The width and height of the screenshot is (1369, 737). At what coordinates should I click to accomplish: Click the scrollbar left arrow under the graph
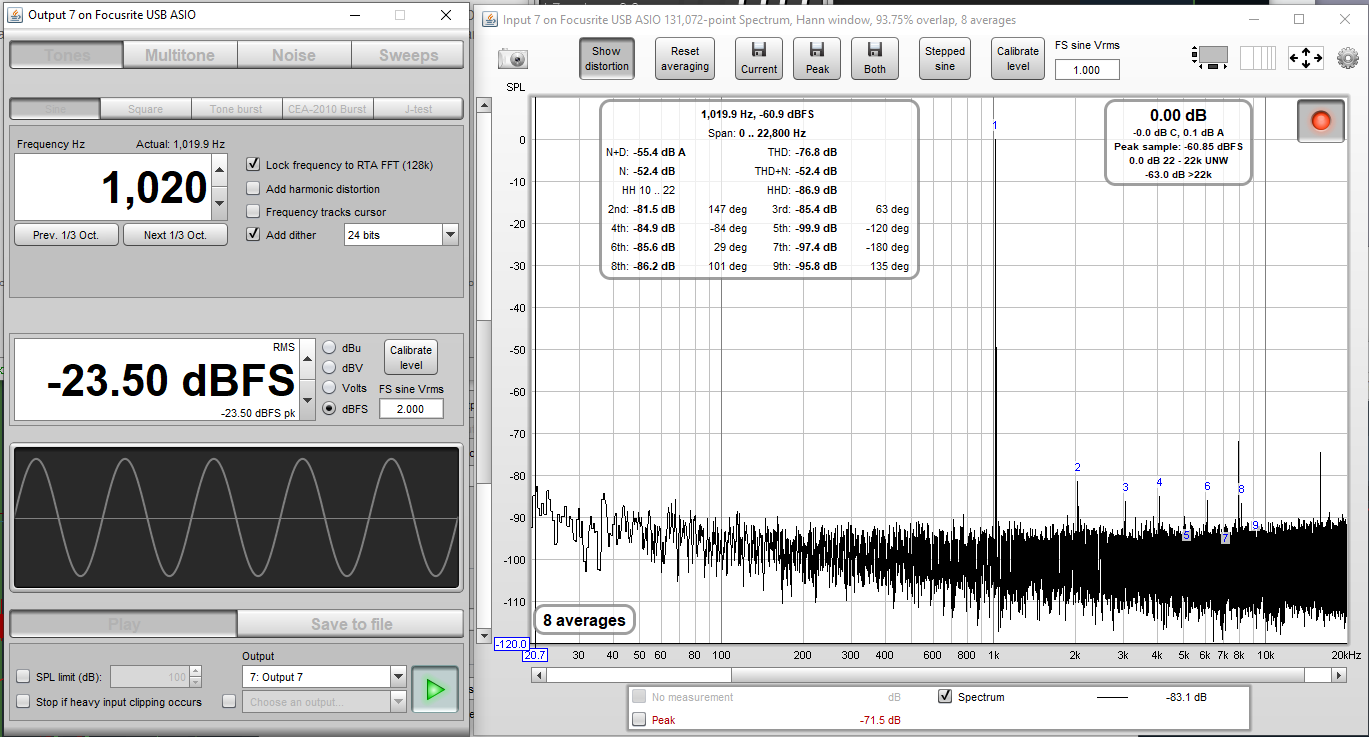(540, 675)
